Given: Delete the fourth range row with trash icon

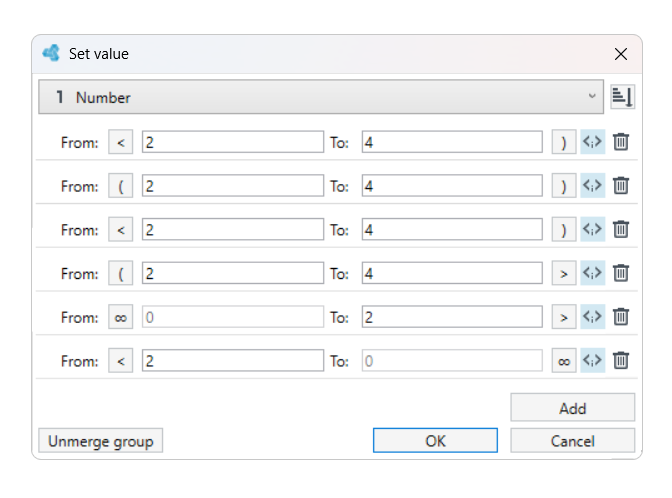Looking at the screenshot, I should pos(621,273).
